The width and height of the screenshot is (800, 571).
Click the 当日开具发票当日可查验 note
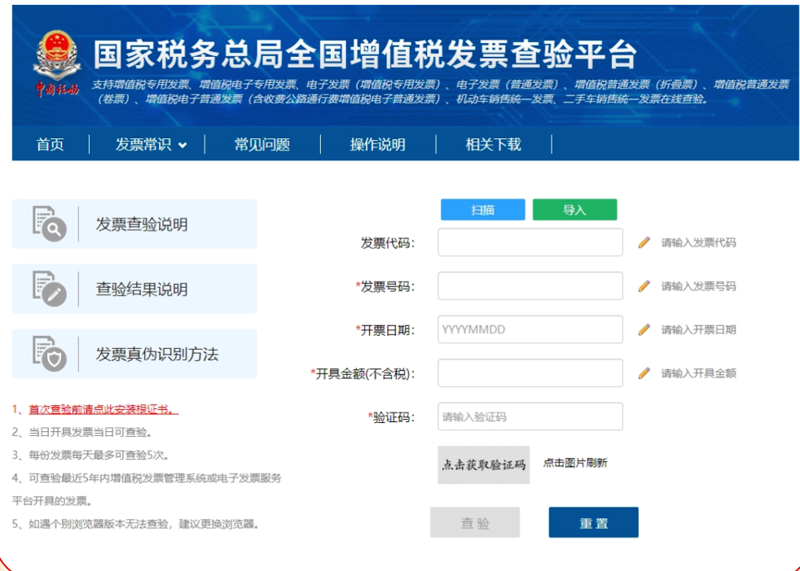point(82,432)
